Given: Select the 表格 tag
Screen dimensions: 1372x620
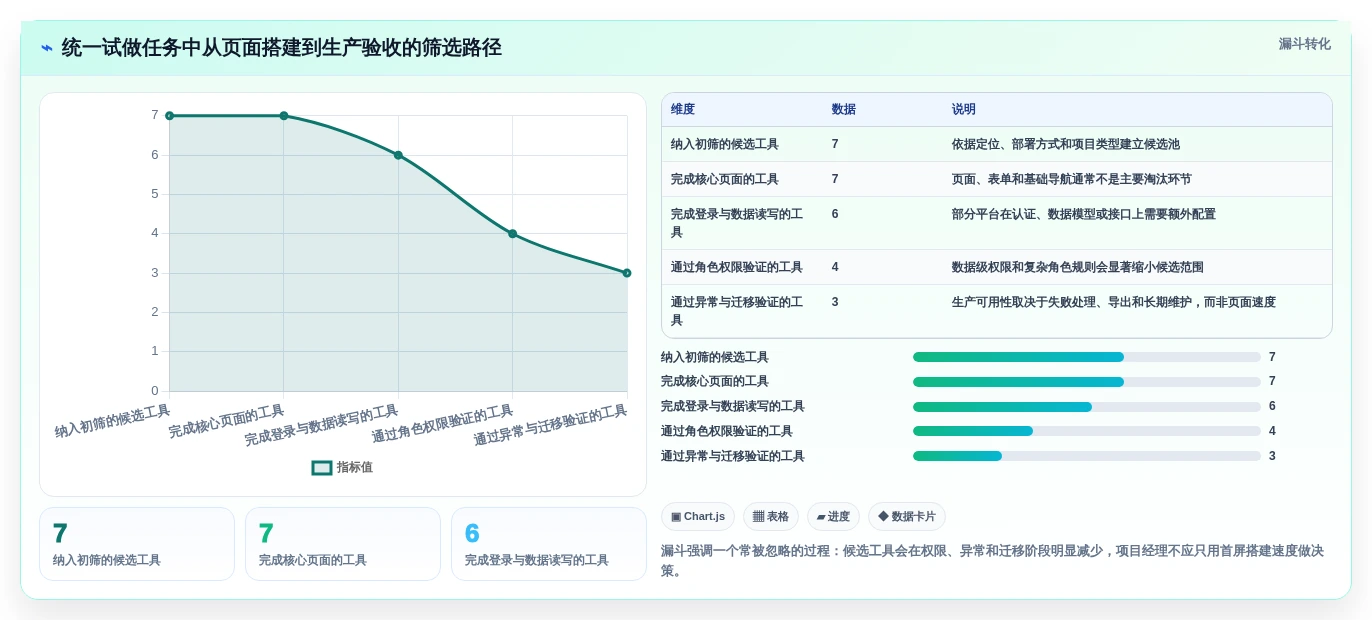Looking at the screenshot, I should tap(771, 516).
